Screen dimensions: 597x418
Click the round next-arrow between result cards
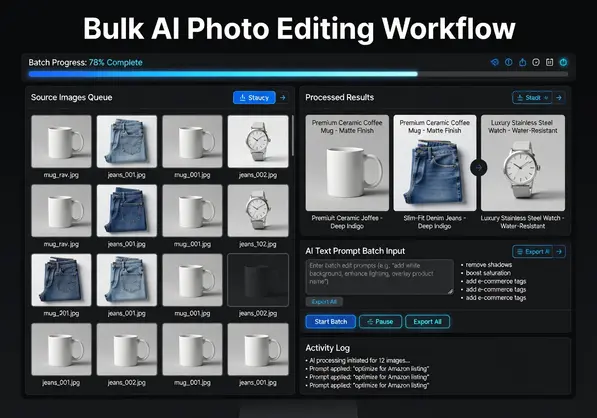479,168
